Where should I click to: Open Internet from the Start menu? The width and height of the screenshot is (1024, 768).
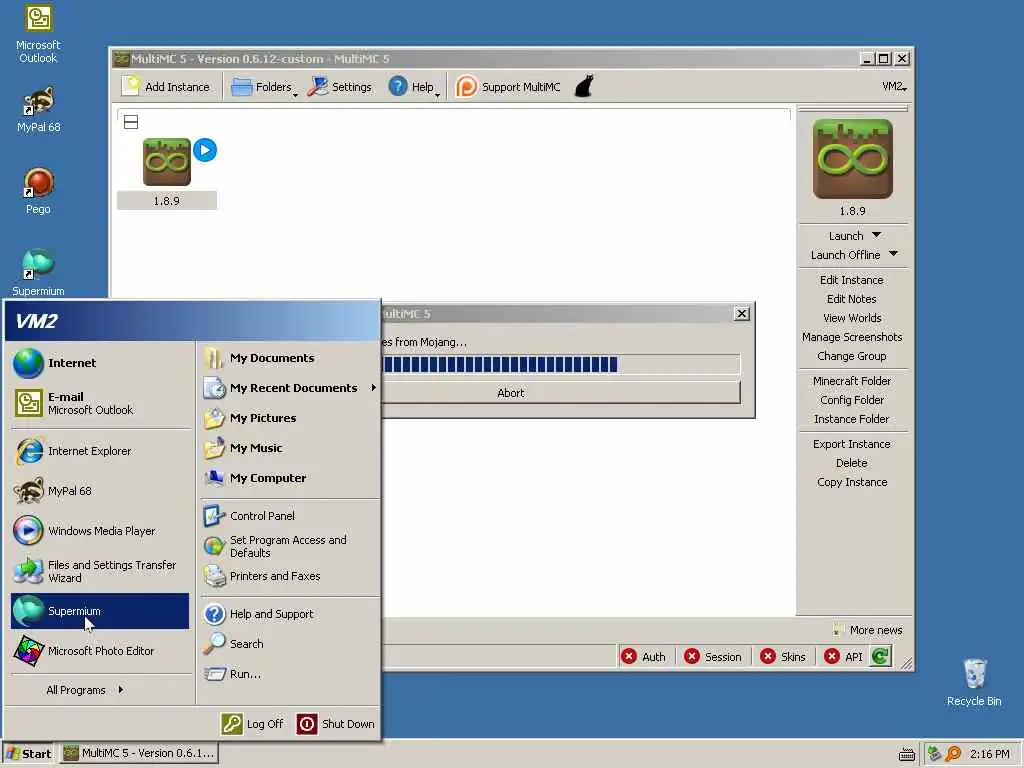(x=100, y=363)
